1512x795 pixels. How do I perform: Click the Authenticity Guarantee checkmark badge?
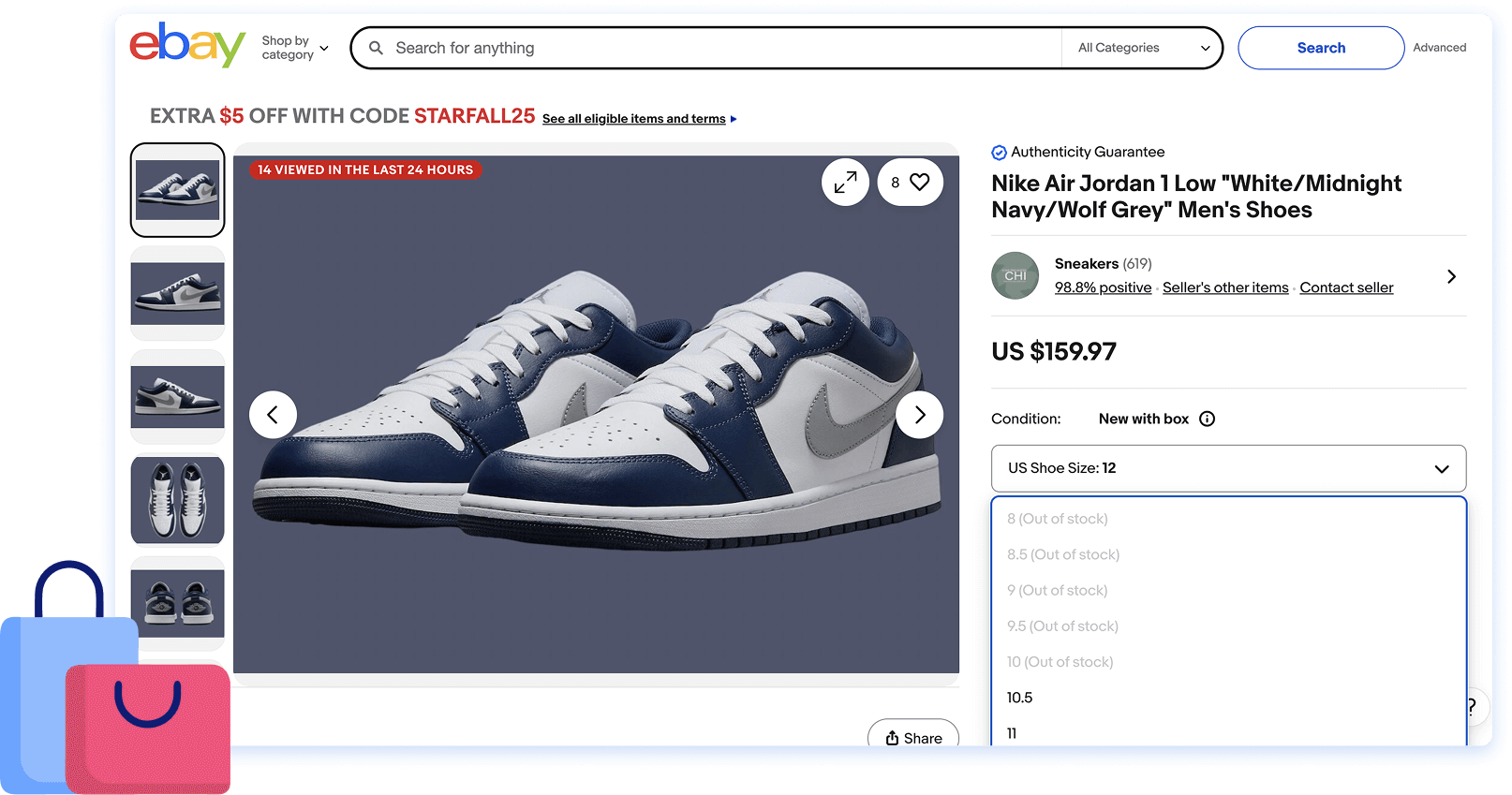click(x=999, y=153)
